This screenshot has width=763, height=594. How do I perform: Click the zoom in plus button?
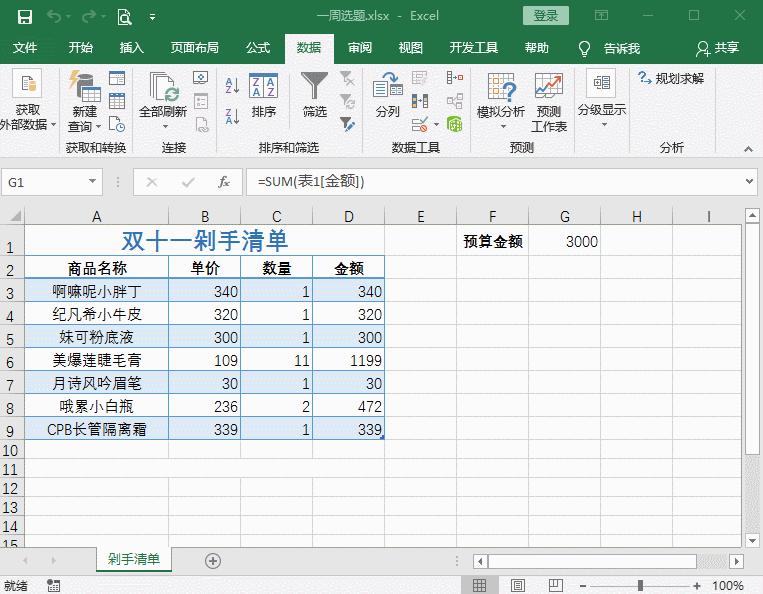click(697, 586)
